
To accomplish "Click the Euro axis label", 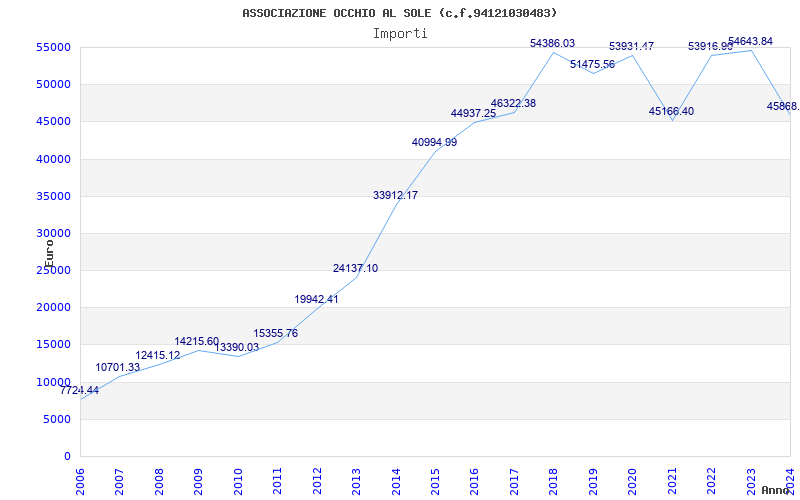I will (x=49, y=254).
